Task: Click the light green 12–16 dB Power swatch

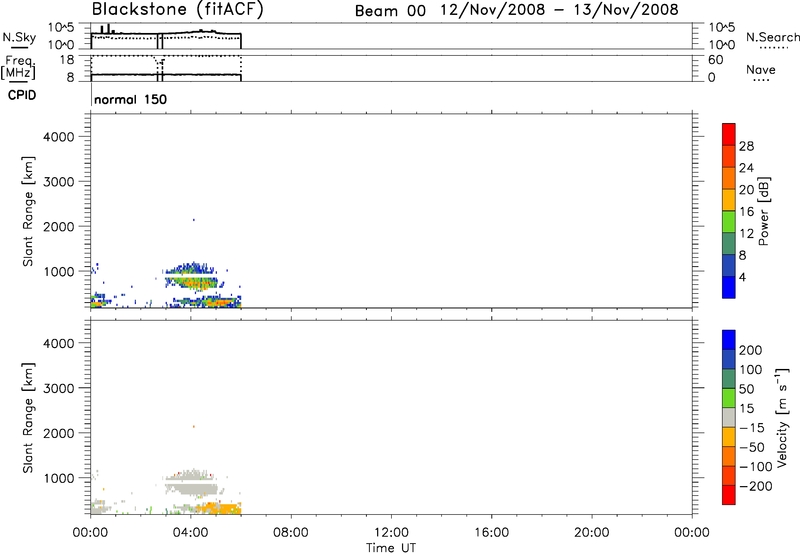Action: coord(729,221)
